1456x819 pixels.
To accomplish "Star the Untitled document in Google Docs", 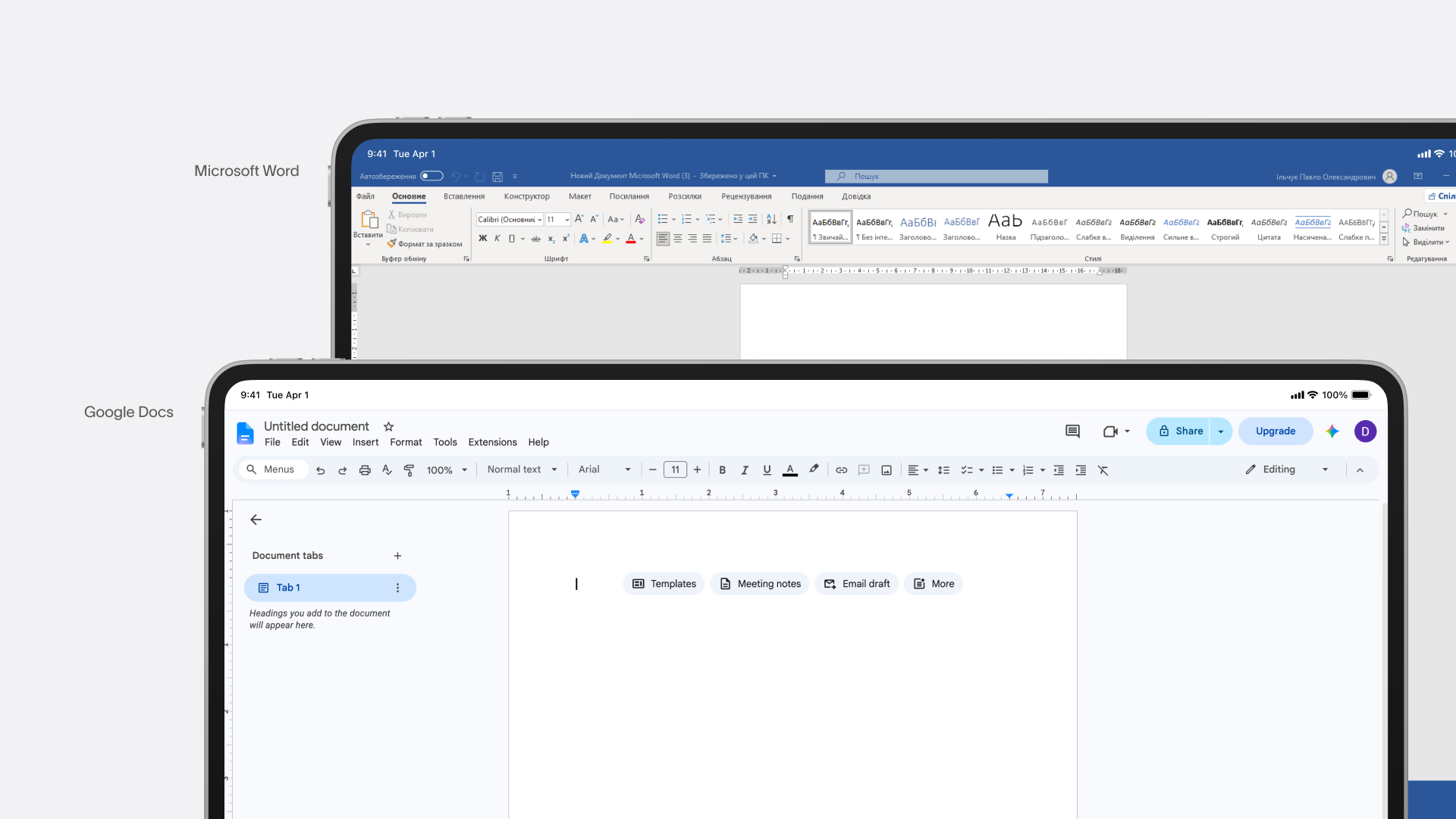I will (x=389, y=427).
